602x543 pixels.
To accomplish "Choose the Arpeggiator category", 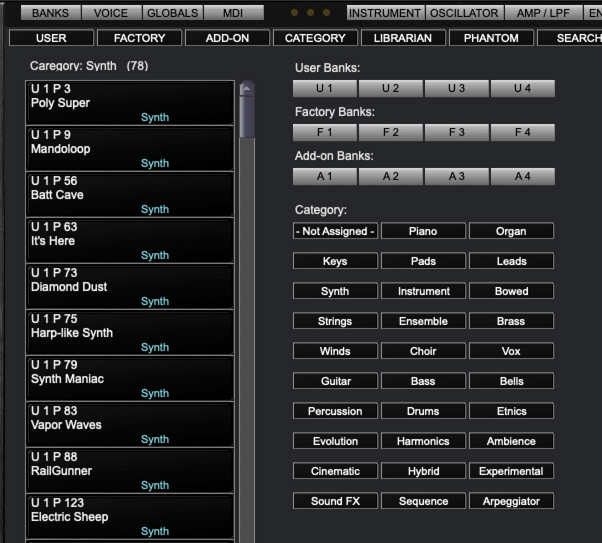I will click(x=511, y=500).
